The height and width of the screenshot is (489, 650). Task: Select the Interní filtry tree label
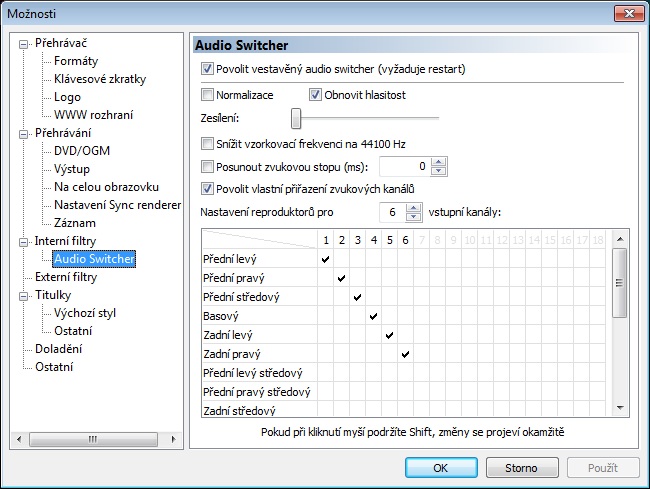65,241
